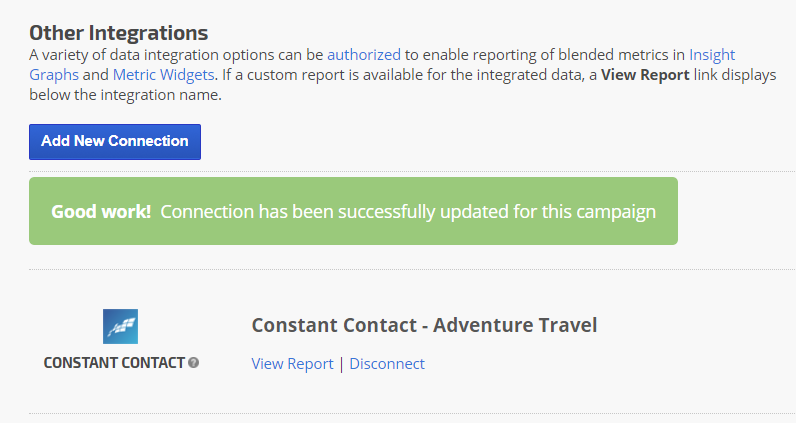Viewport: 796px width, 423px height.
Task: Disconnect the Constant Contact integration
Action: coord(387,364)
